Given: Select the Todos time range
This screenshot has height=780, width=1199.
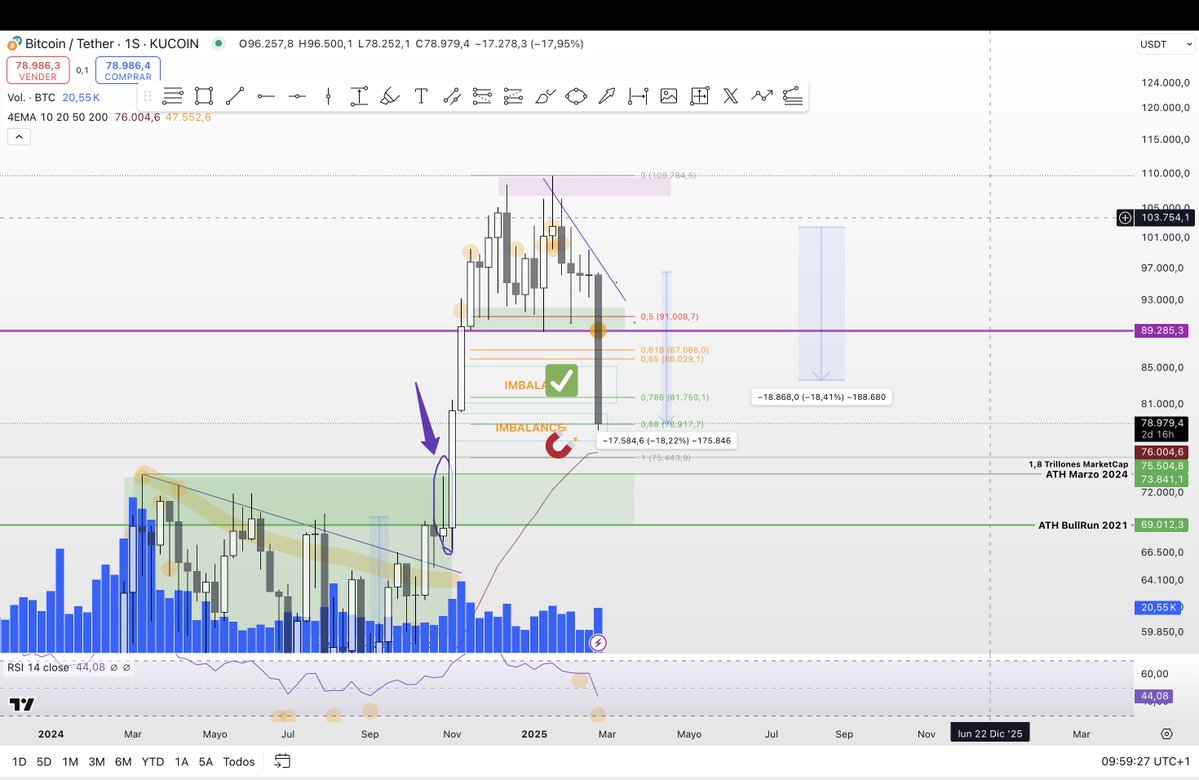Looking at the screenshot, I should [x=239, y=762].
